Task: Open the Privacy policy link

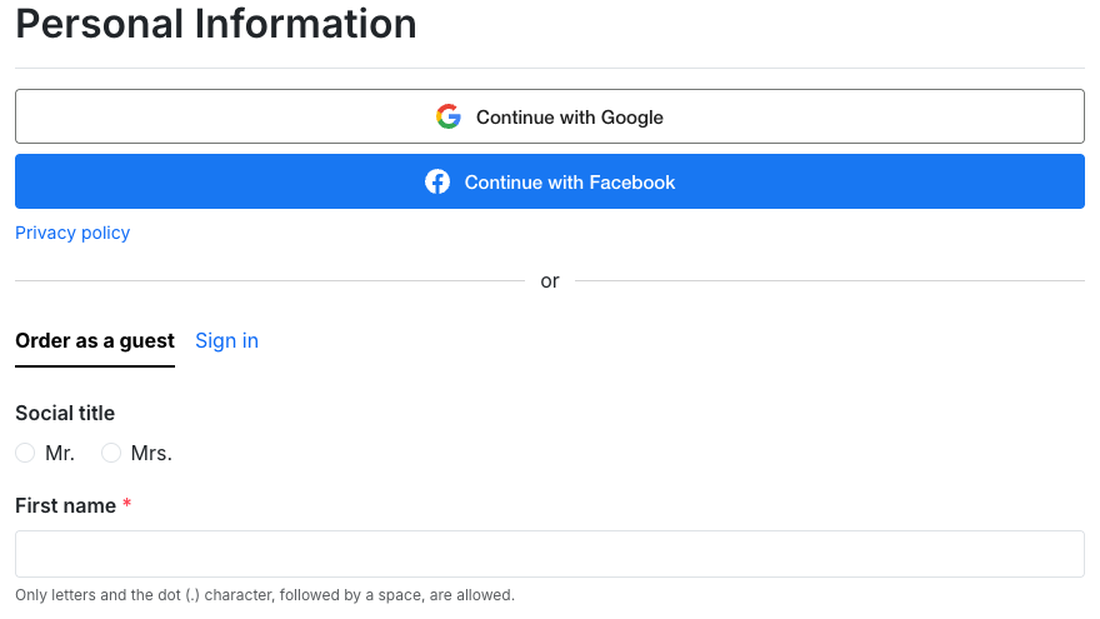Action: pyautogui.click(x=73, y=232)
